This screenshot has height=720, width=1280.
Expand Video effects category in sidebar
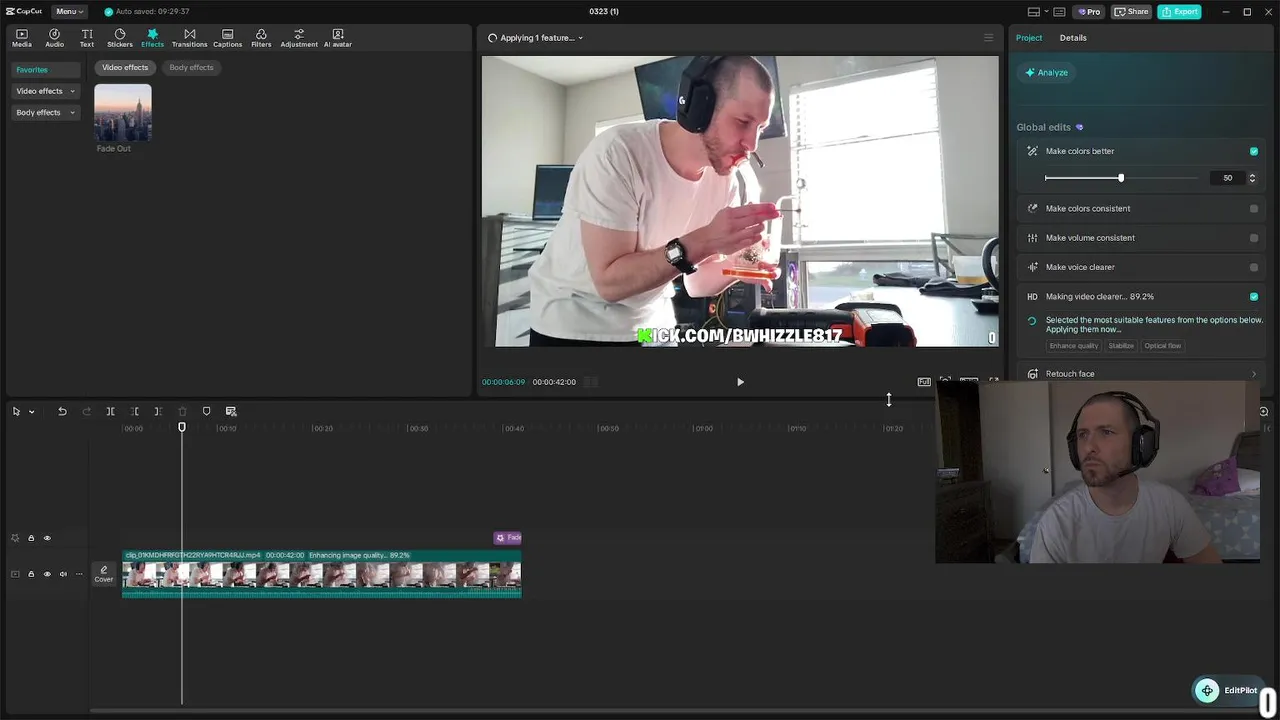point(45,91)
